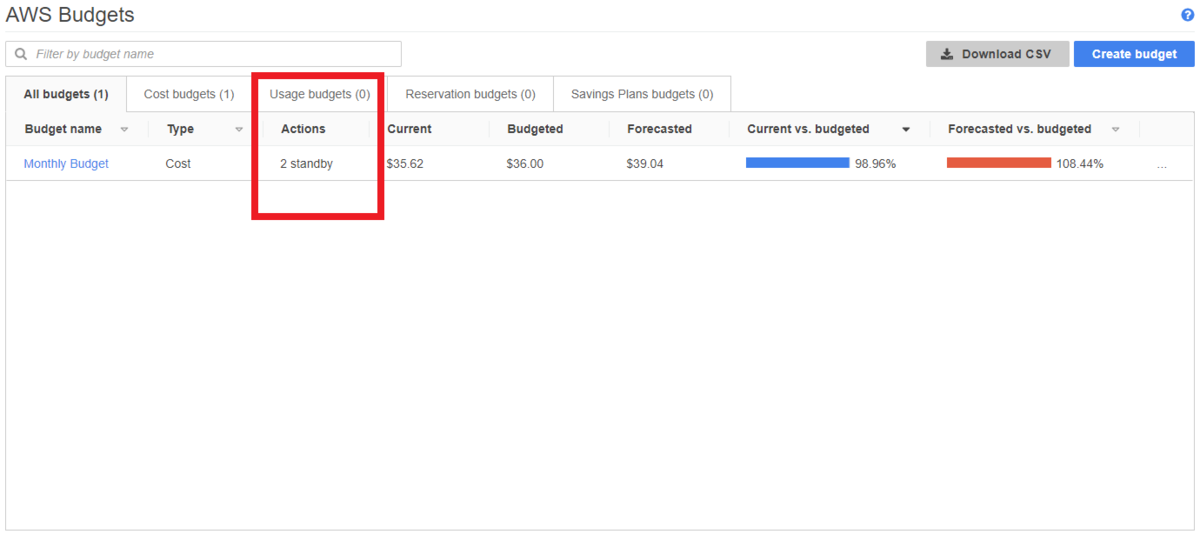Click the '2 standby' actions cell
1200x534 pixels.
(x=306, y=164)
